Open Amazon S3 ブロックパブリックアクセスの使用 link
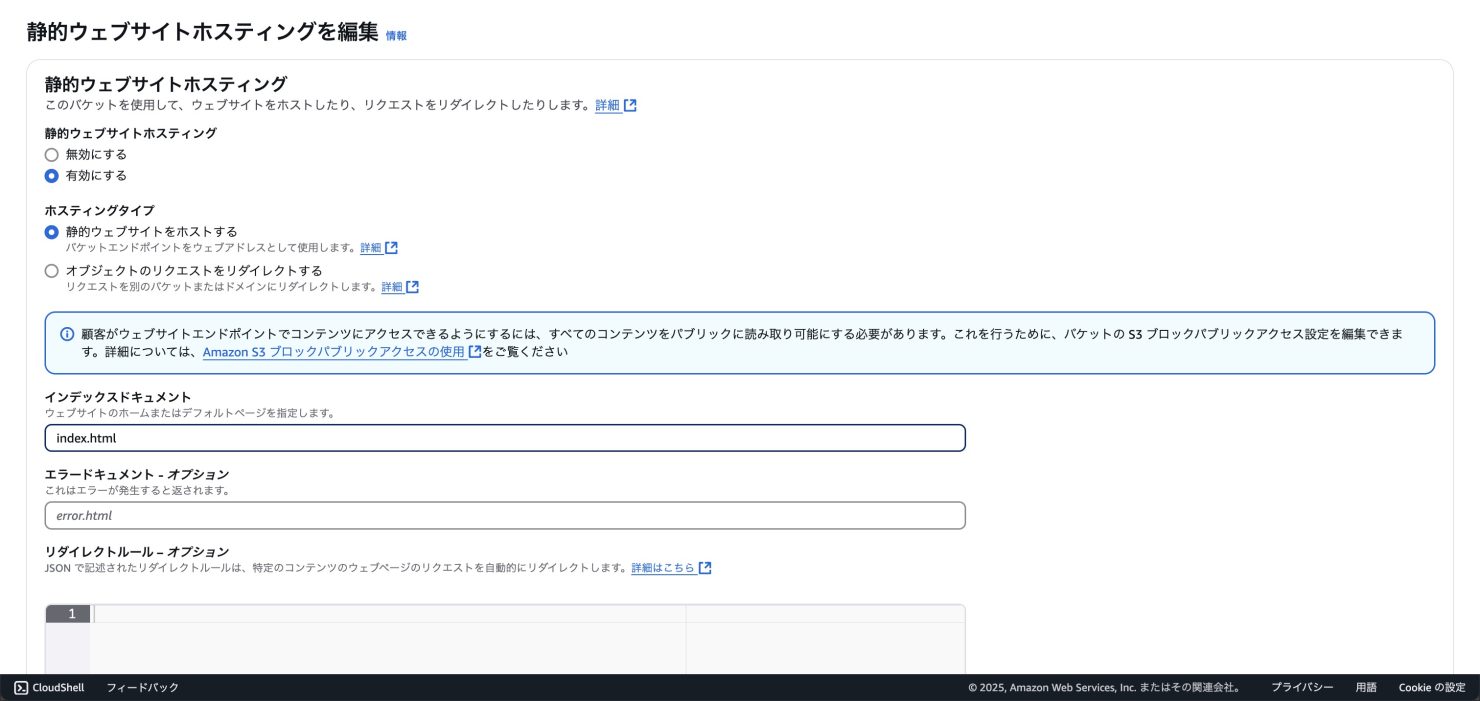Viewport: 1480px width, 701px height. coord(333,352)
